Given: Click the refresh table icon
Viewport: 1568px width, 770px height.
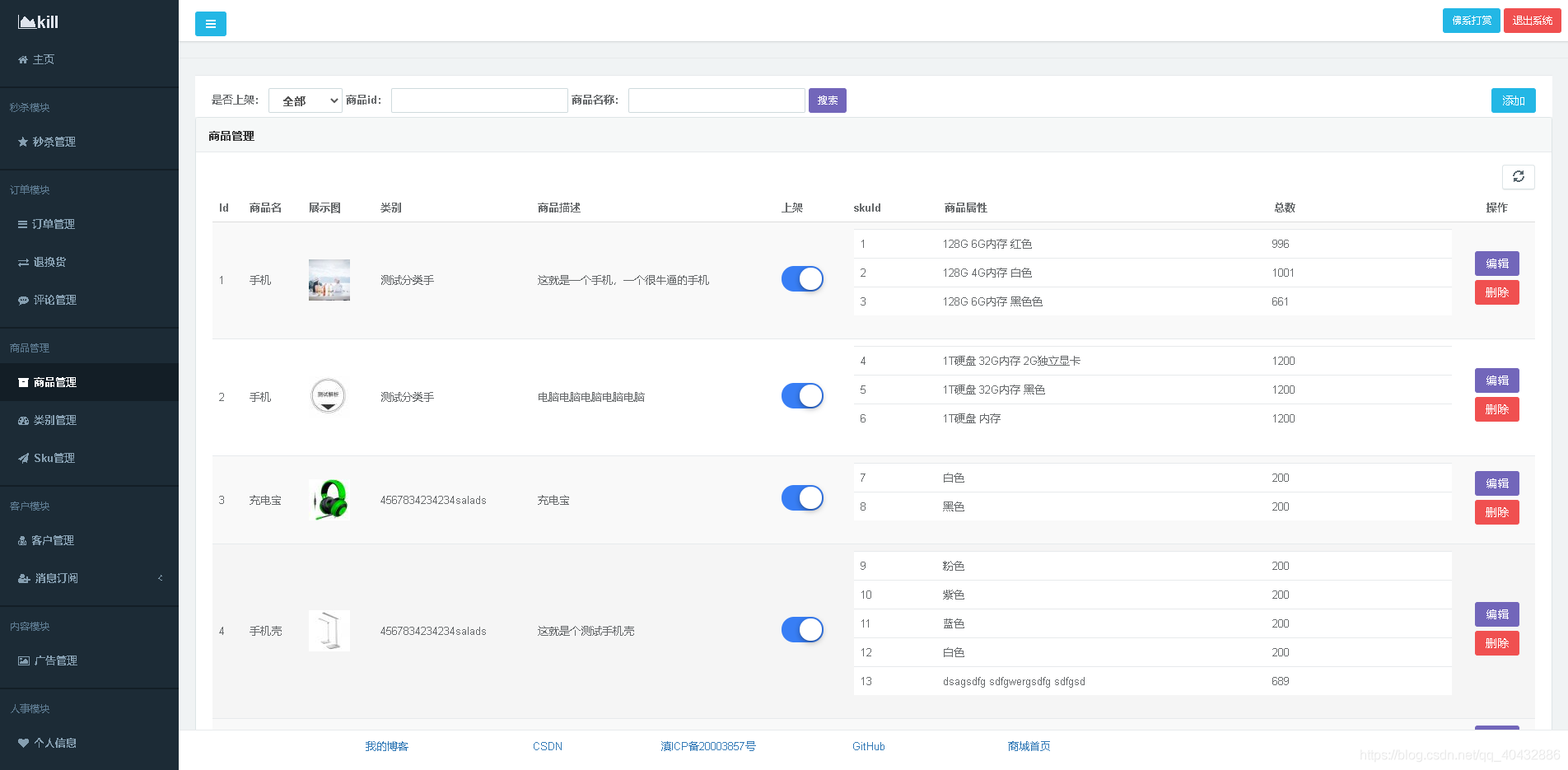Looking at the screenshot, I should pos(1518,176).
